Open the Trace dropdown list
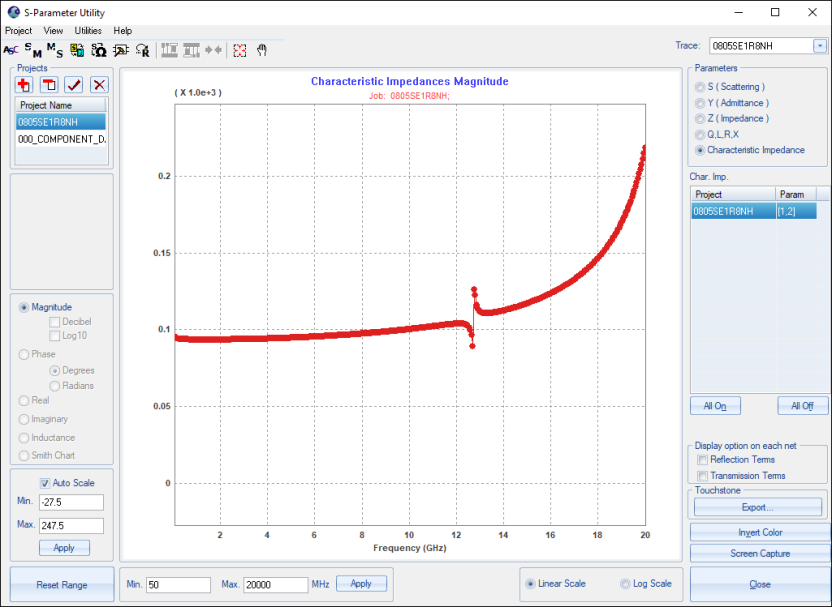This screenshot has width=832, height=607. pos(820,46)
